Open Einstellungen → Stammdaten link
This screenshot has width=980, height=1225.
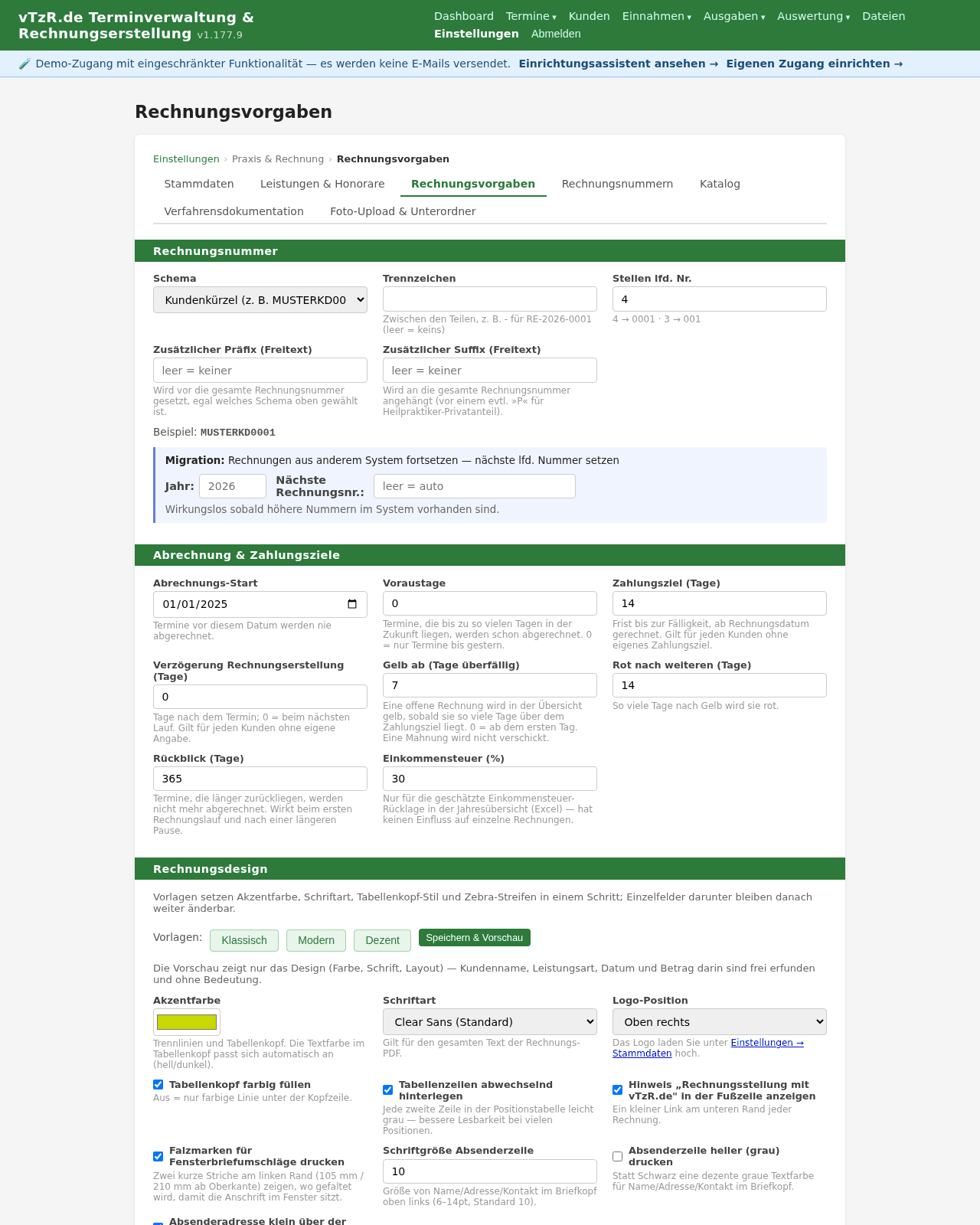(708, 1048)
